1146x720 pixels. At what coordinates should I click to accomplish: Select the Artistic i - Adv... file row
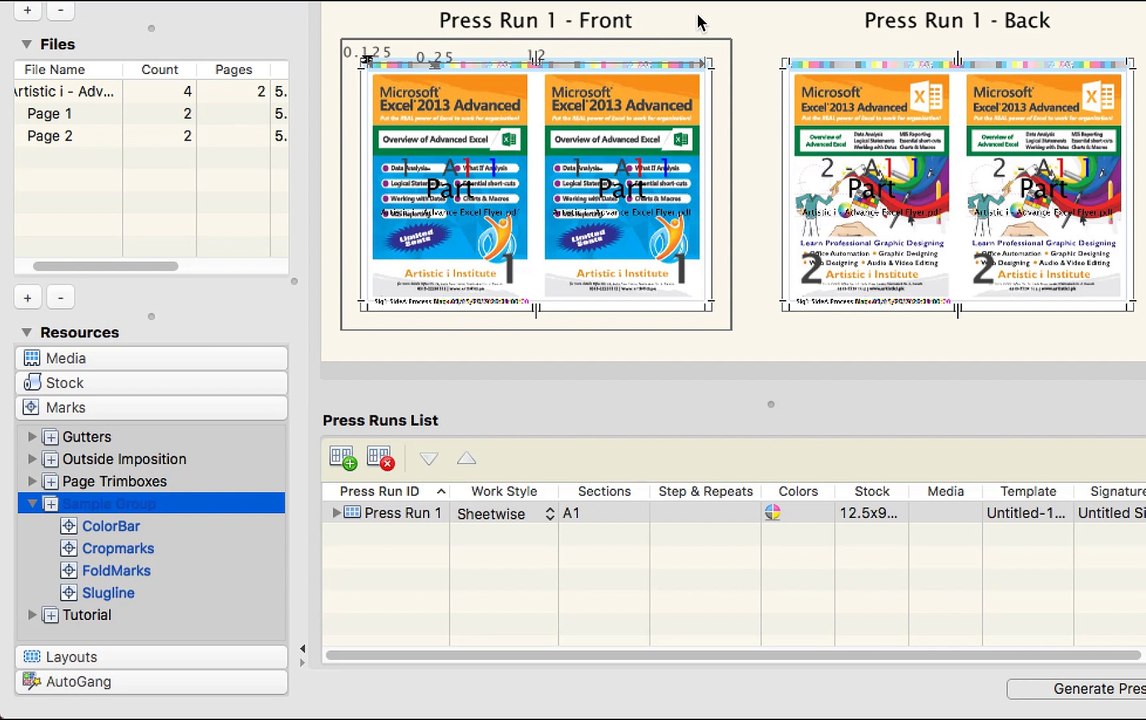tap(151, 91)
